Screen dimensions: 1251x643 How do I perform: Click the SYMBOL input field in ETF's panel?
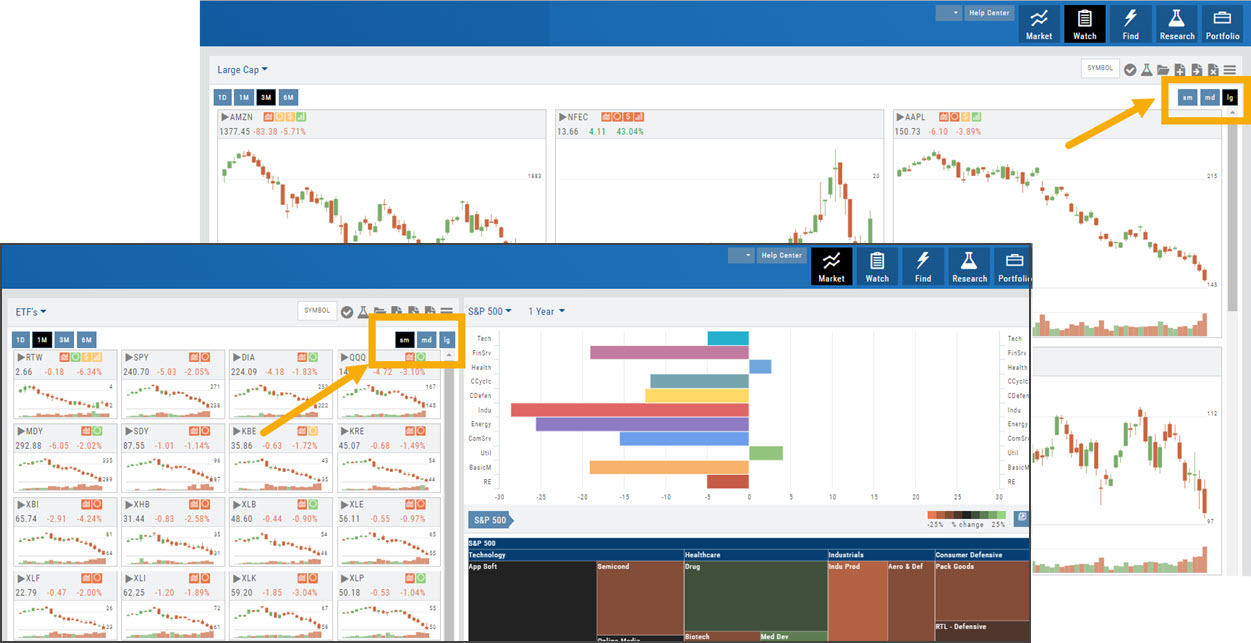click(316, 312)
